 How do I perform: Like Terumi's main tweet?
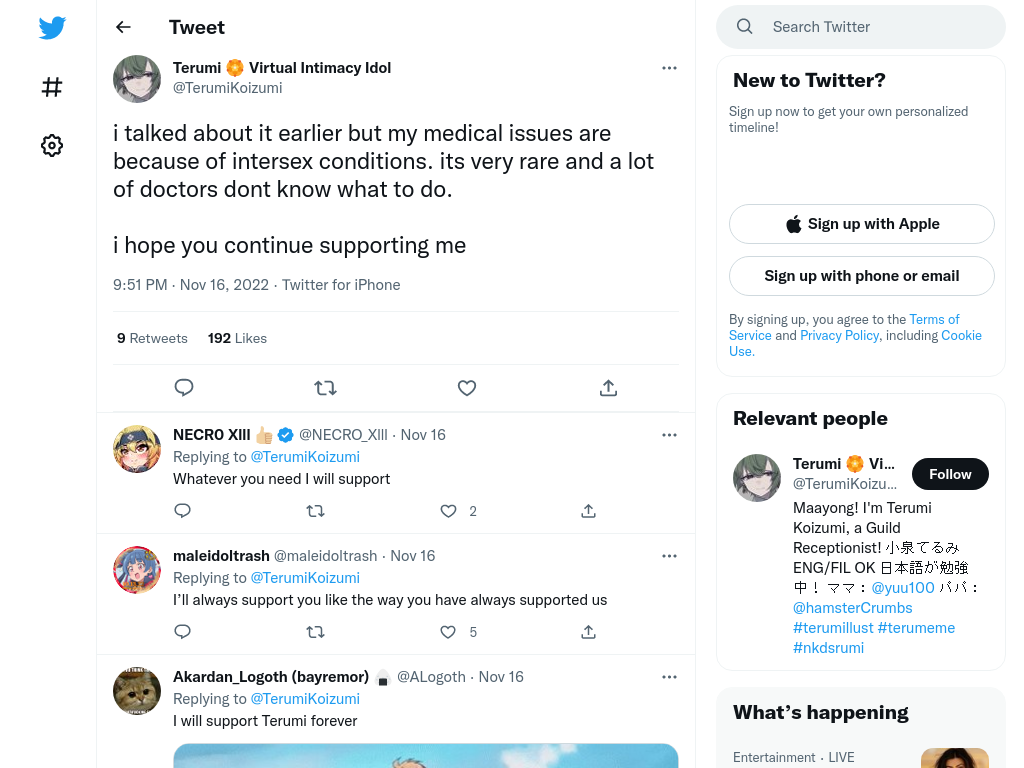(467, 388)
